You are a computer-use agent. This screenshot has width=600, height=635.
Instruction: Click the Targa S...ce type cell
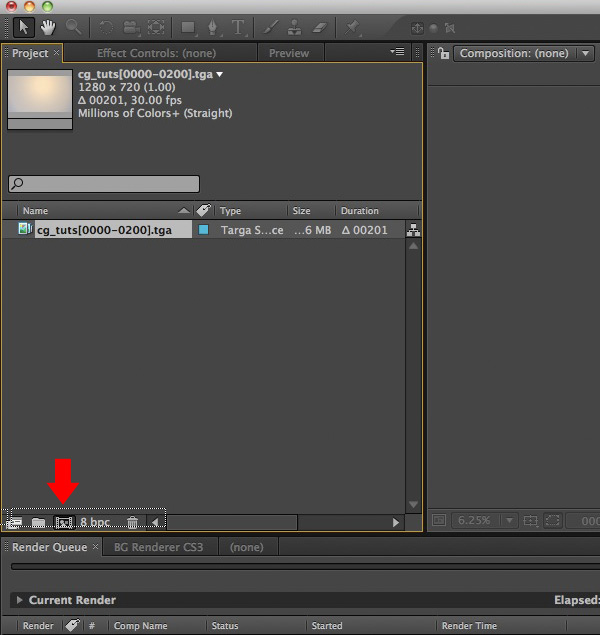pyautogui.click(x=252, y=230)
